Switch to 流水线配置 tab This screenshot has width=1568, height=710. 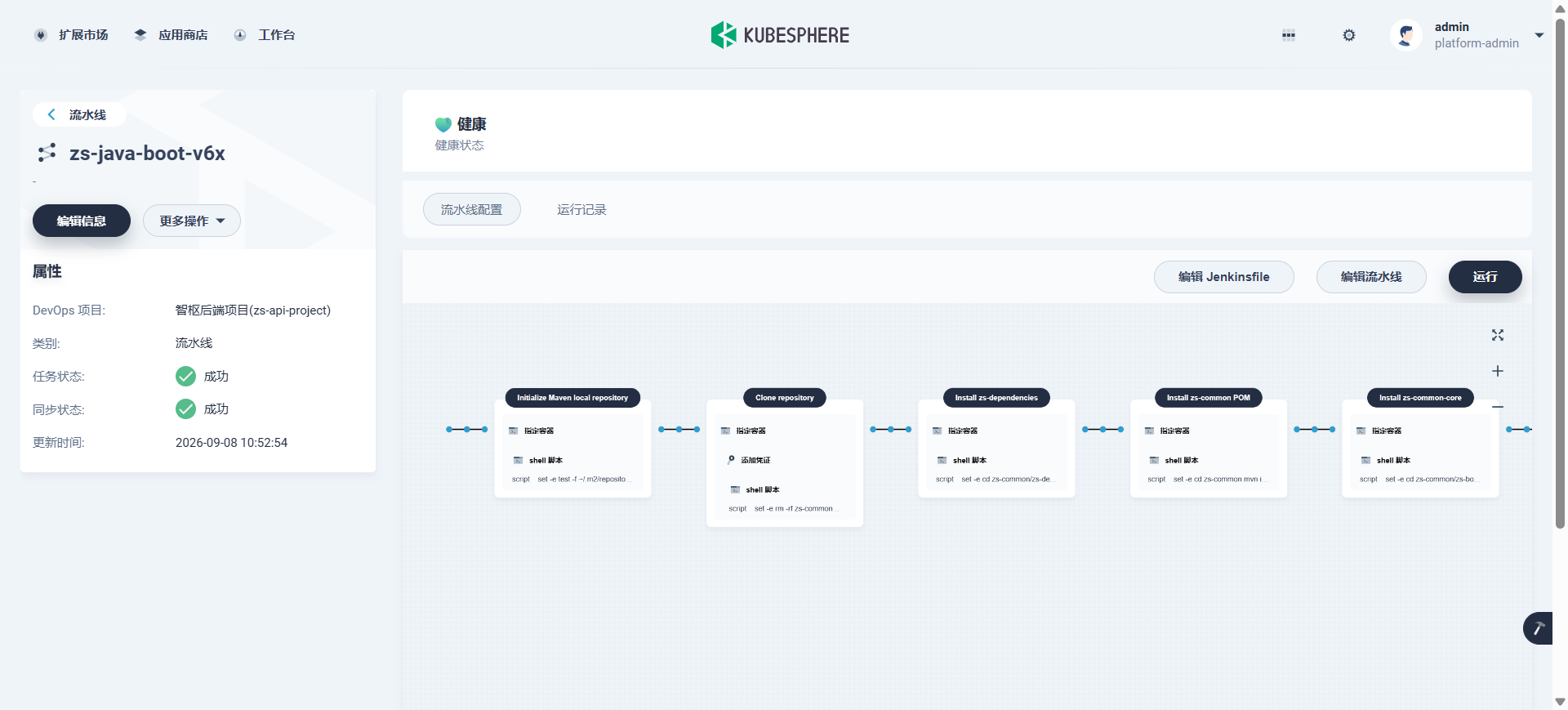tap(472, 209)
